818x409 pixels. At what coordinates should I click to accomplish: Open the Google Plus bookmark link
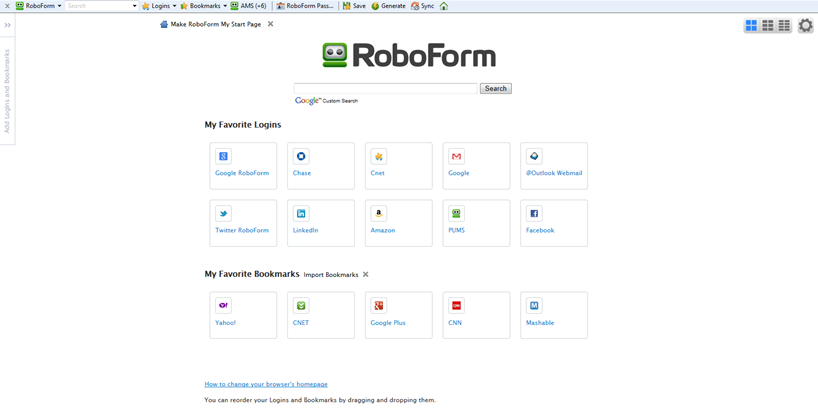point(388,322)
